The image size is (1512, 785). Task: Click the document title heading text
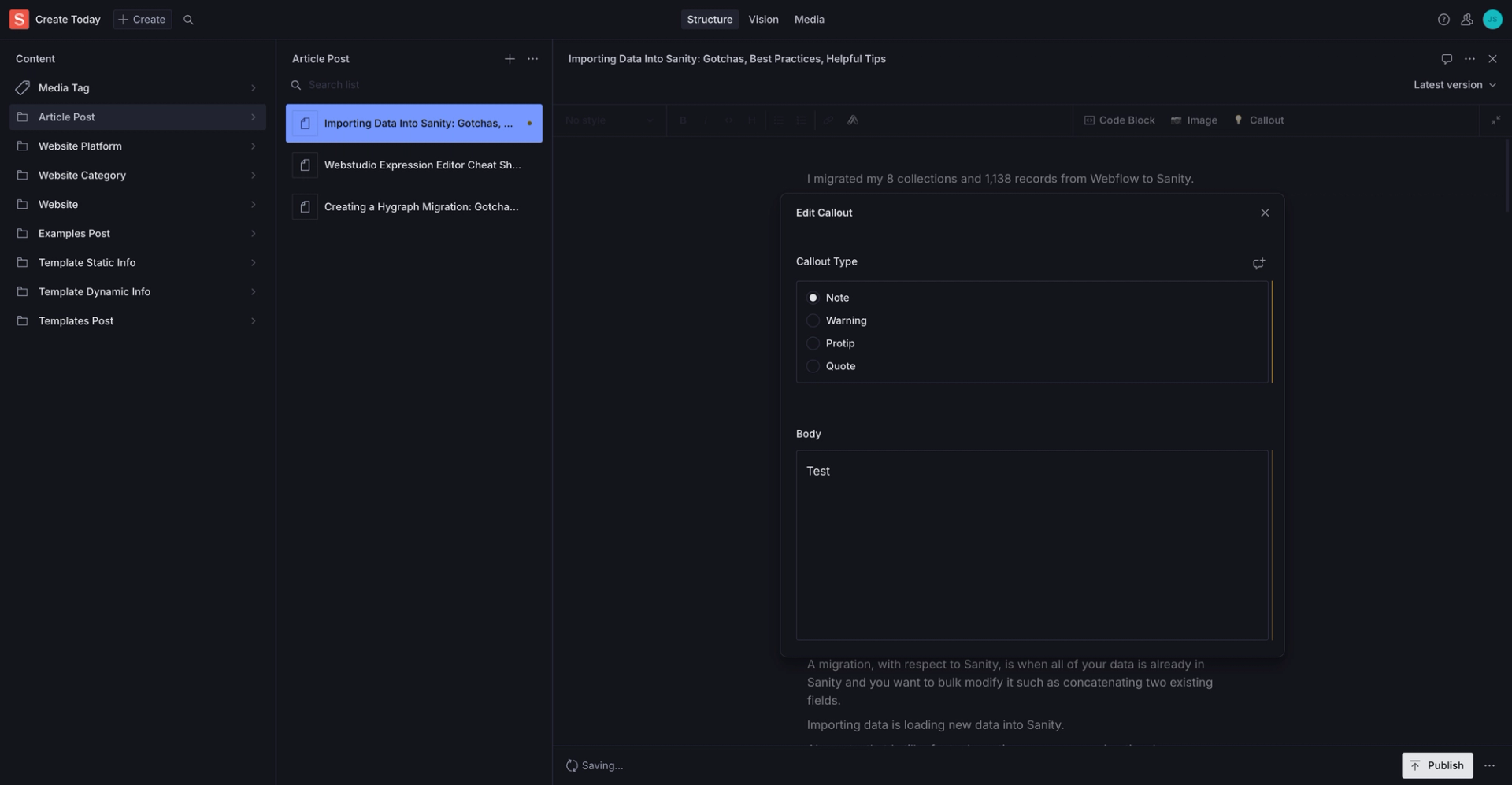tap(727, 59)
